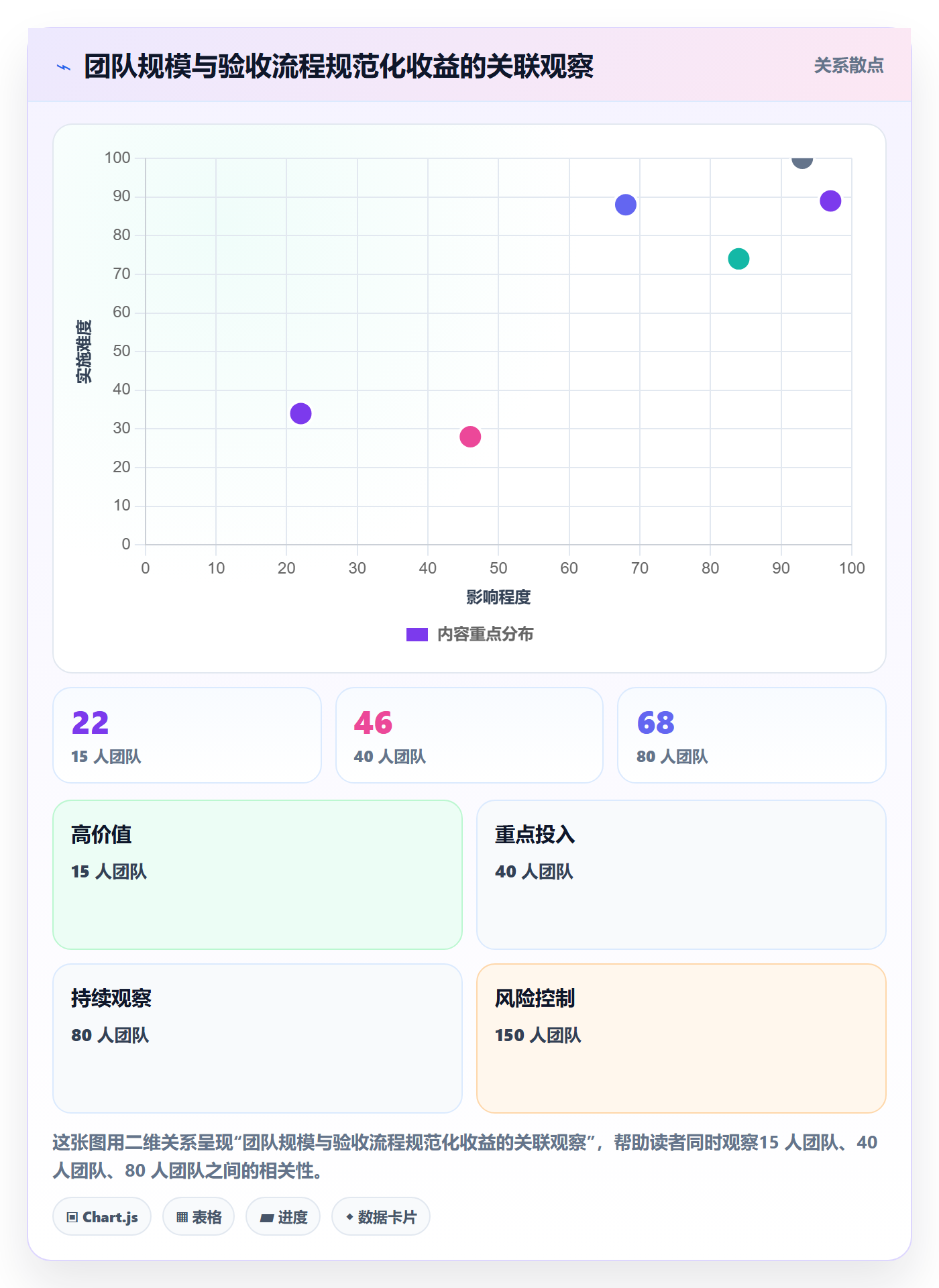Click the 150 人团队 label in 风险控制 card
This screenshot has width=939, height=1288.
coord(538,1035)
